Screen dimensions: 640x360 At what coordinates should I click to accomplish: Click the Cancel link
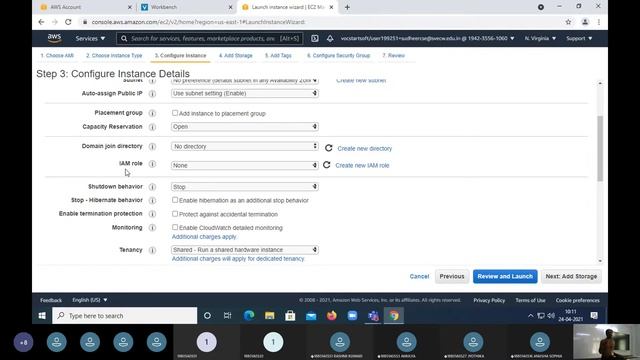tap(419, 276)
